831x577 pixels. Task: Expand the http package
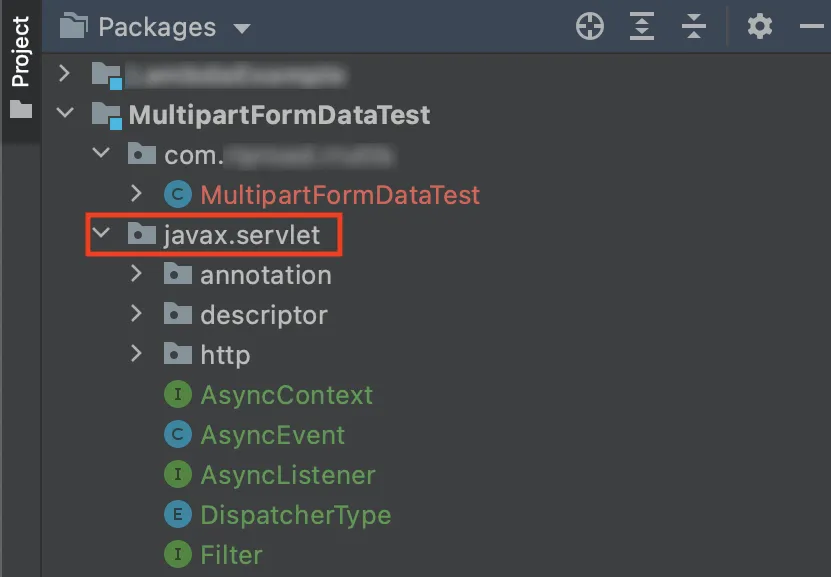(137, 354)
